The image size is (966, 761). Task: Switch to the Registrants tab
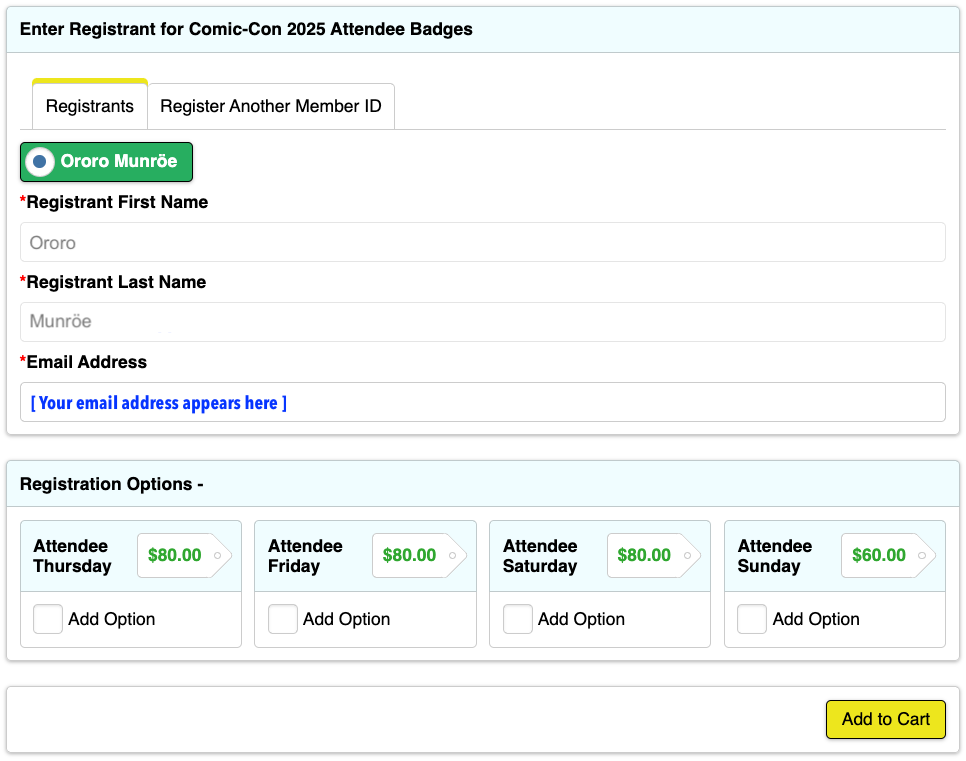coord(89,105)
